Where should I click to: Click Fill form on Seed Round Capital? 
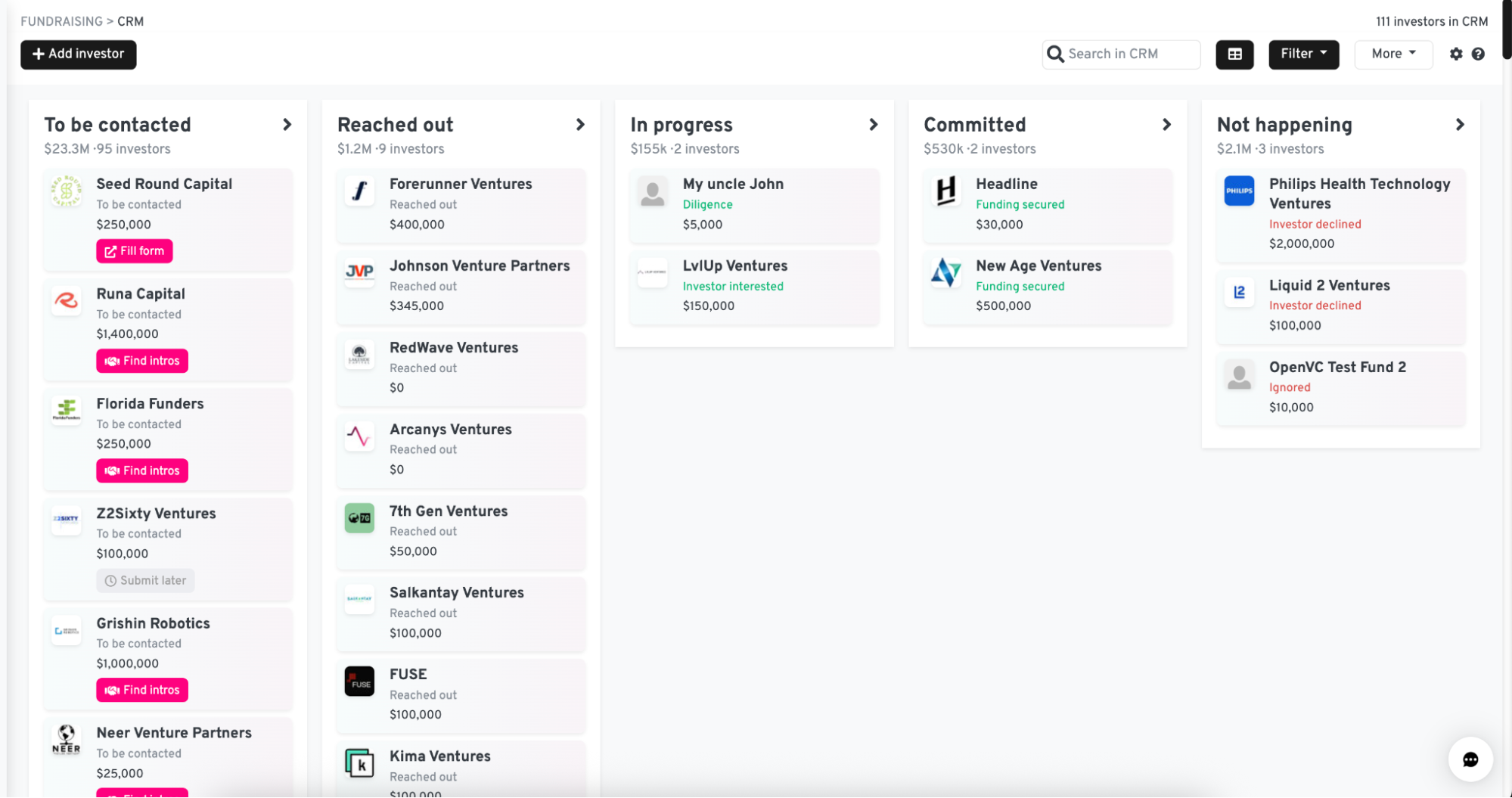point(134,251)
